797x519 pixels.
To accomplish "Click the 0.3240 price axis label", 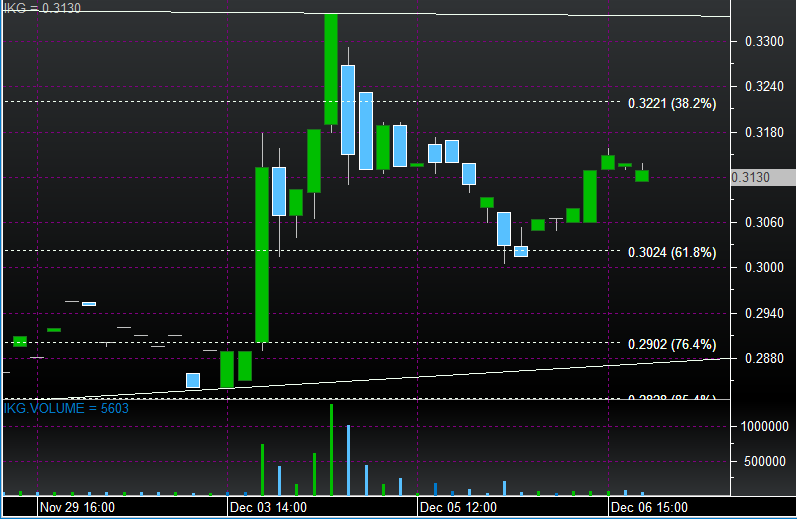I will [750, 87].
